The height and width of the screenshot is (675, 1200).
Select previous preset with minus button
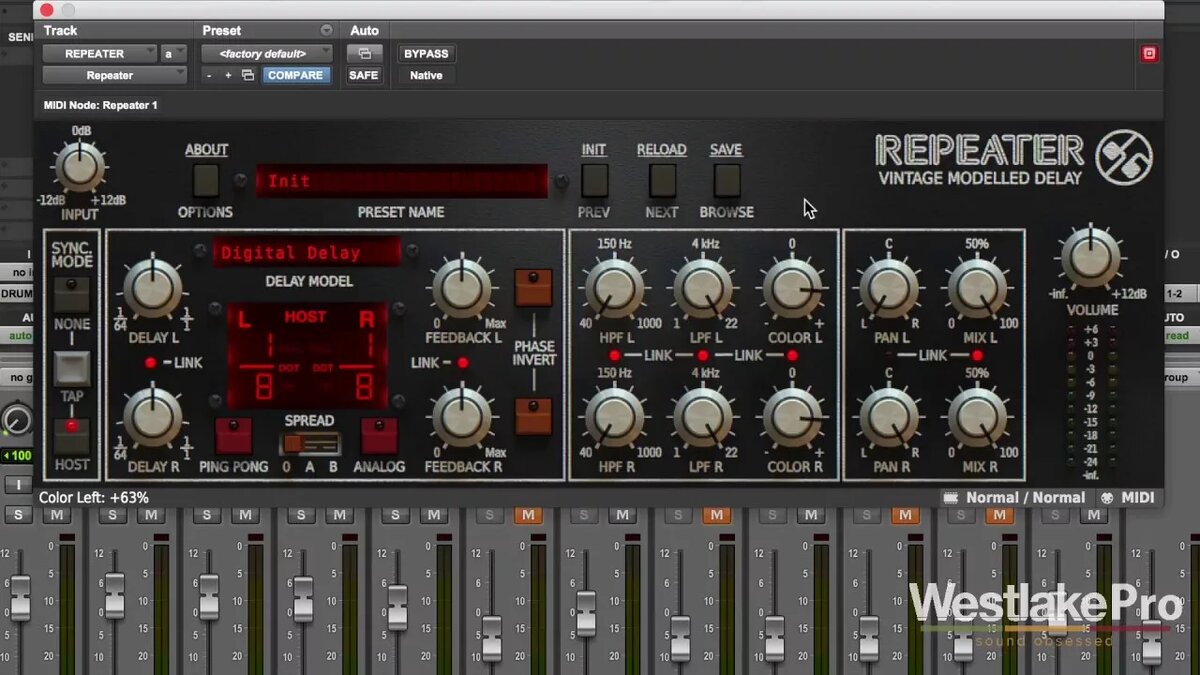[x=209, y=75]
